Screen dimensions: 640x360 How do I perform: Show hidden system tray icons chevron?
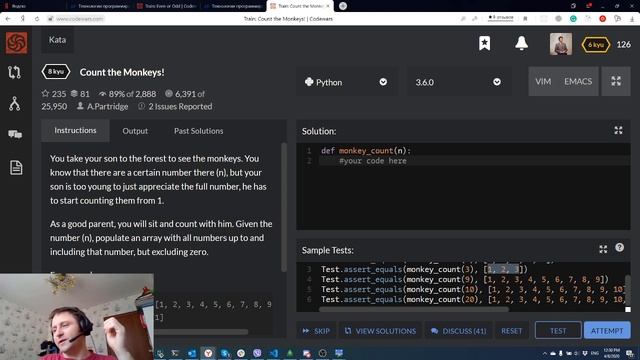(544, 353)
